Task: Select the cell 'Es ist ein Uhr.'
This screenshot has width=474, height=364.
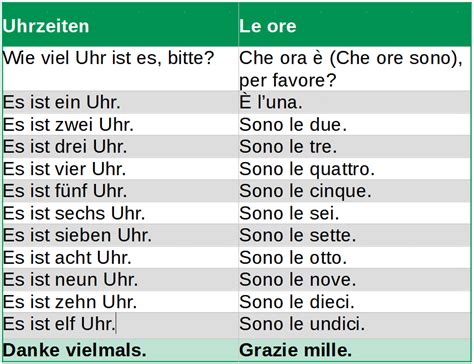Action: 120,102
